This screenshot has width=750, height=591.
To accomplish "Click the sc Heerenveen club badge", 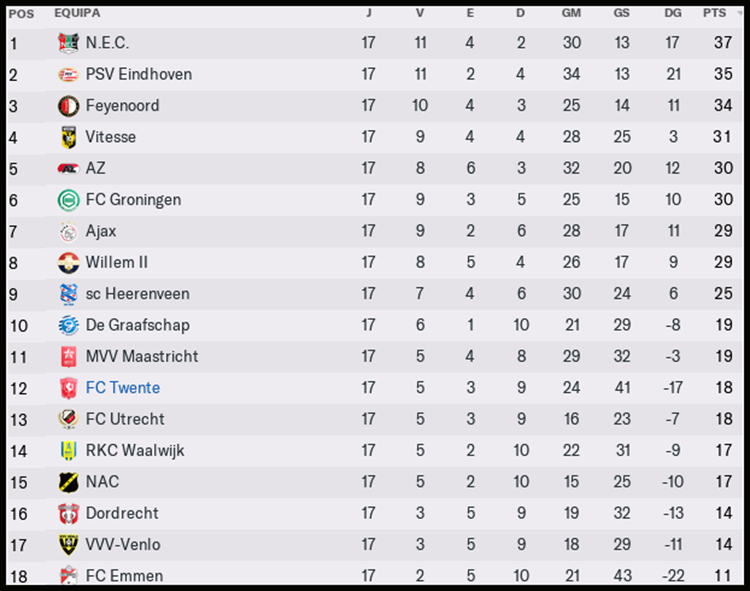I will pos(68,294).
